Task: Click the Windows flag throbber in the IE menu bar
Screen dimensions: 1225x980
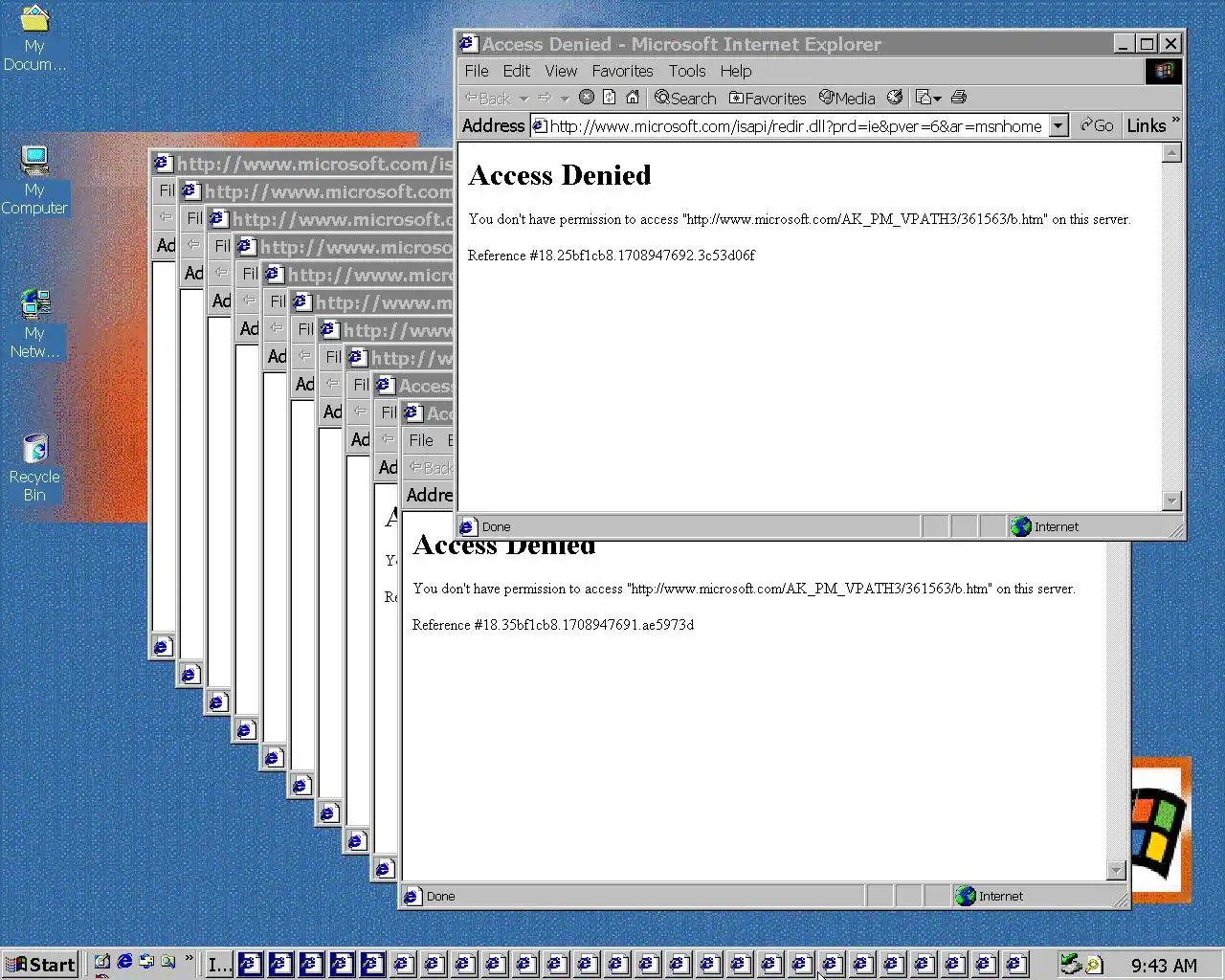Action: tap(1164, 71)
